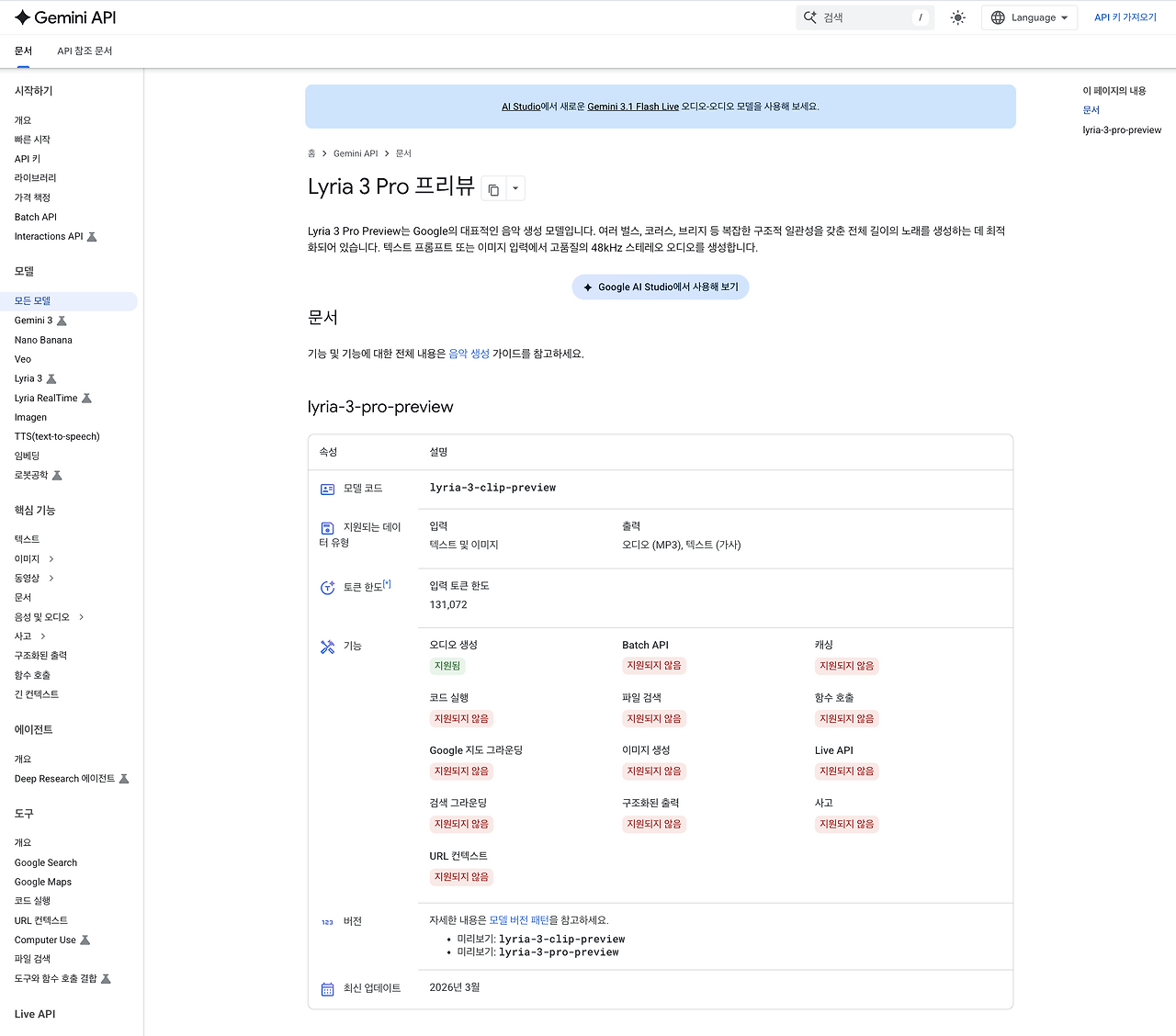
Task: Click the flask icon next to 로봇공학
Action: coord(57,475)
